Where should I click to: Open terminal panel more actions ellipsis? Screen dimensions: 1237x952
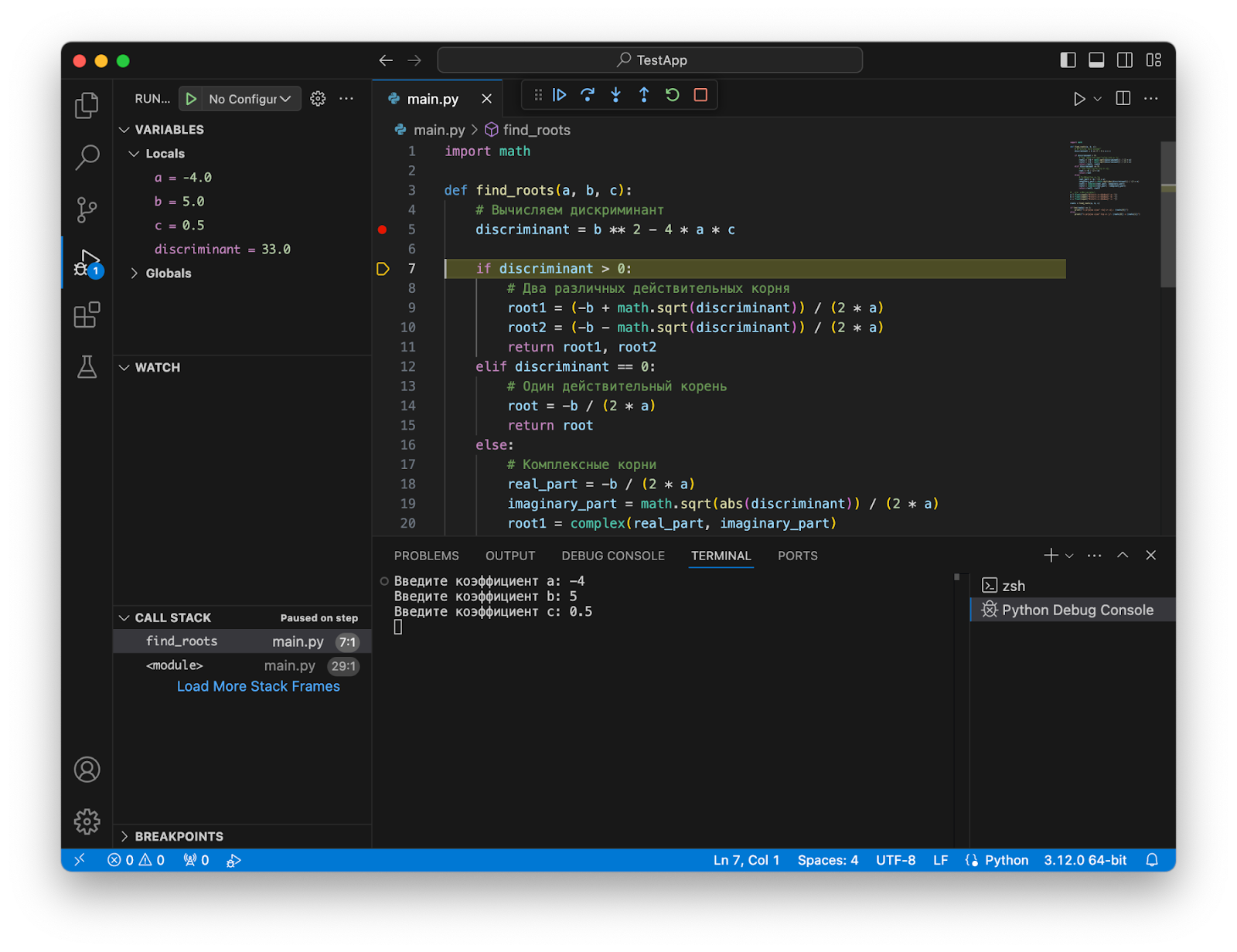1094,556
